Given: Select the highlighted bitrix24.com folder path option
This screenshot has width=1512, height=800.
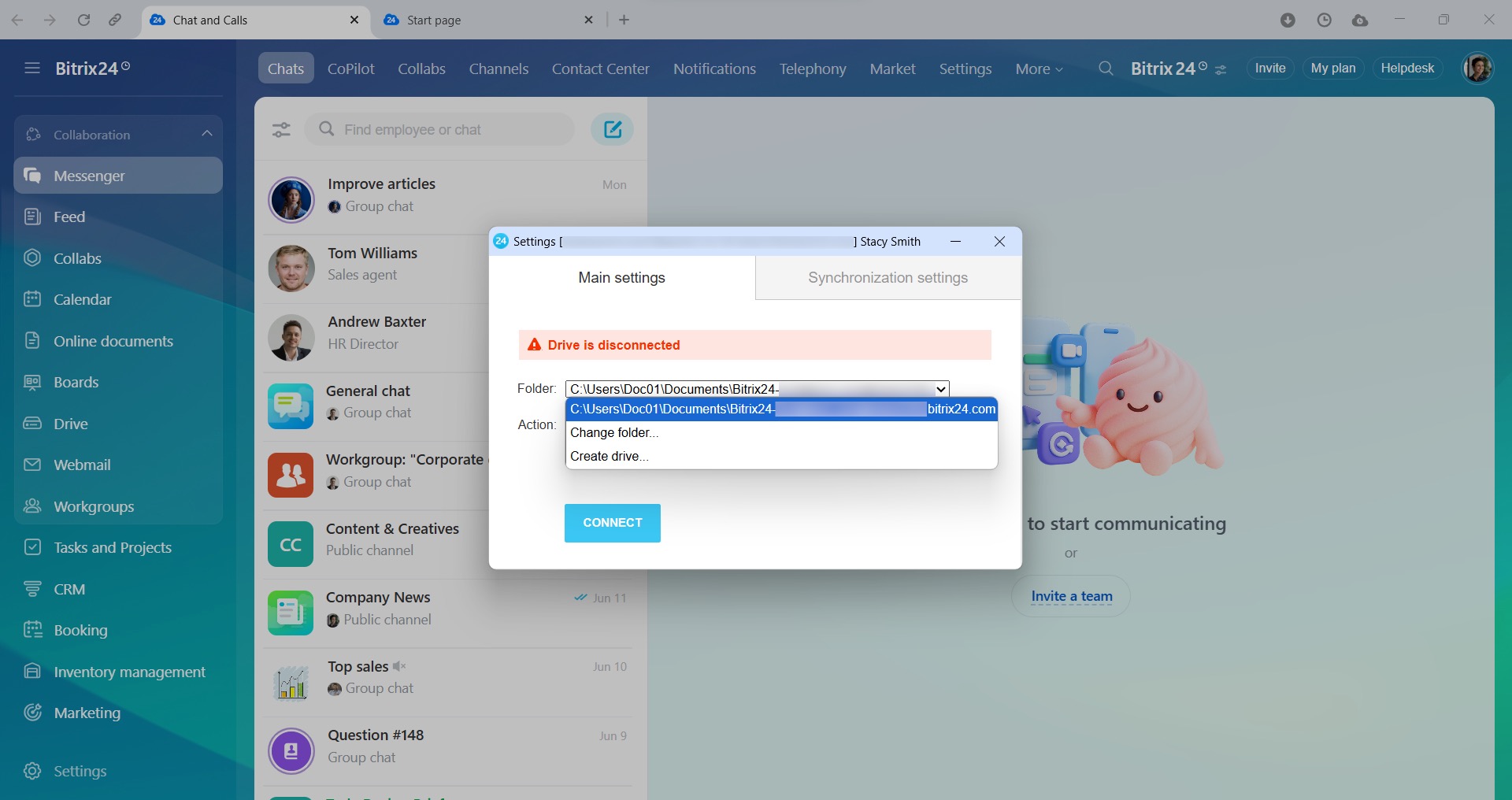Looking at the screenshot, I should 782,409.
